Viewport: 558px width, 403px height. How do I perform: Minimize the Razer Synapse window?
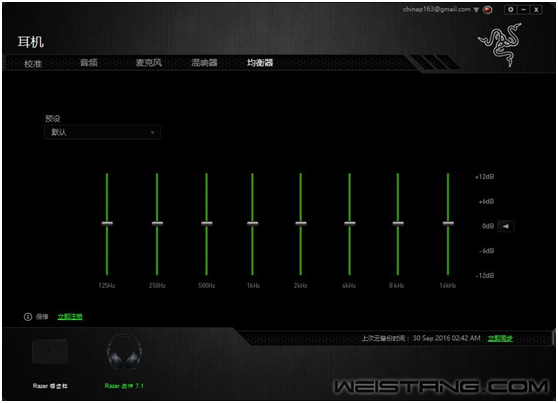523,10
